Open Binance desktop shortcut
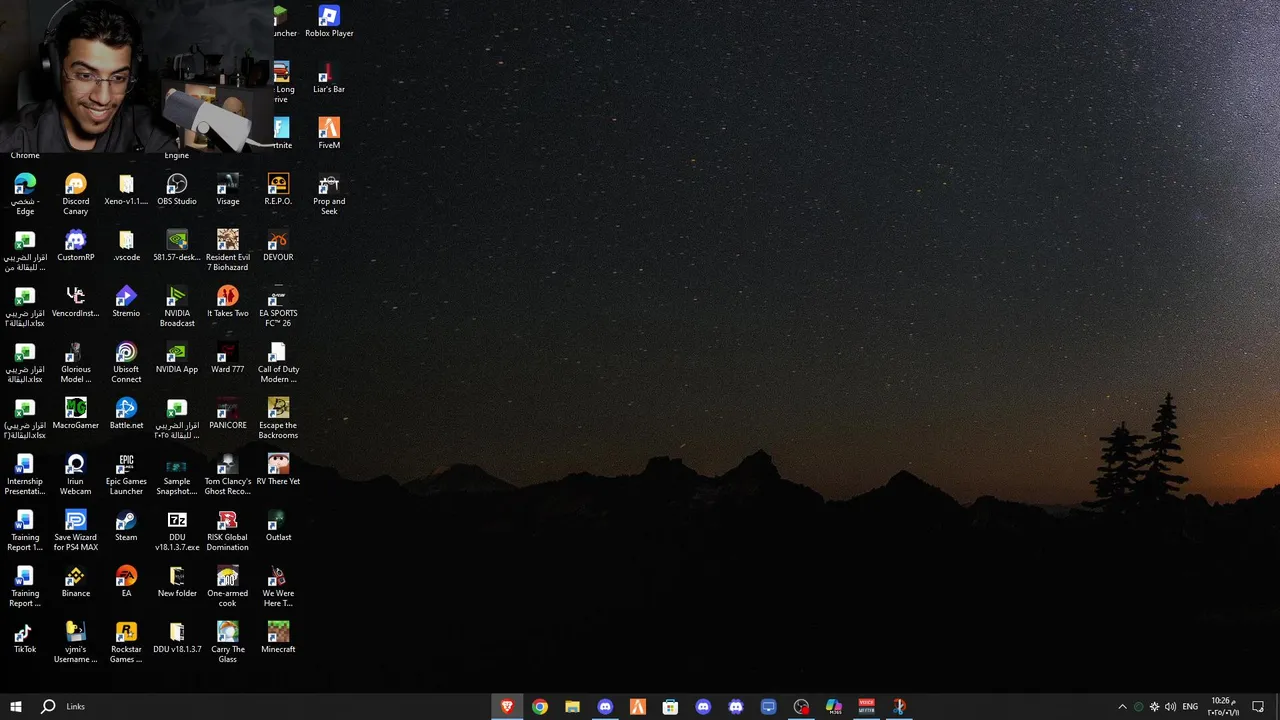1280x720 pixels. pyautogui.click(x=76, y=582)
